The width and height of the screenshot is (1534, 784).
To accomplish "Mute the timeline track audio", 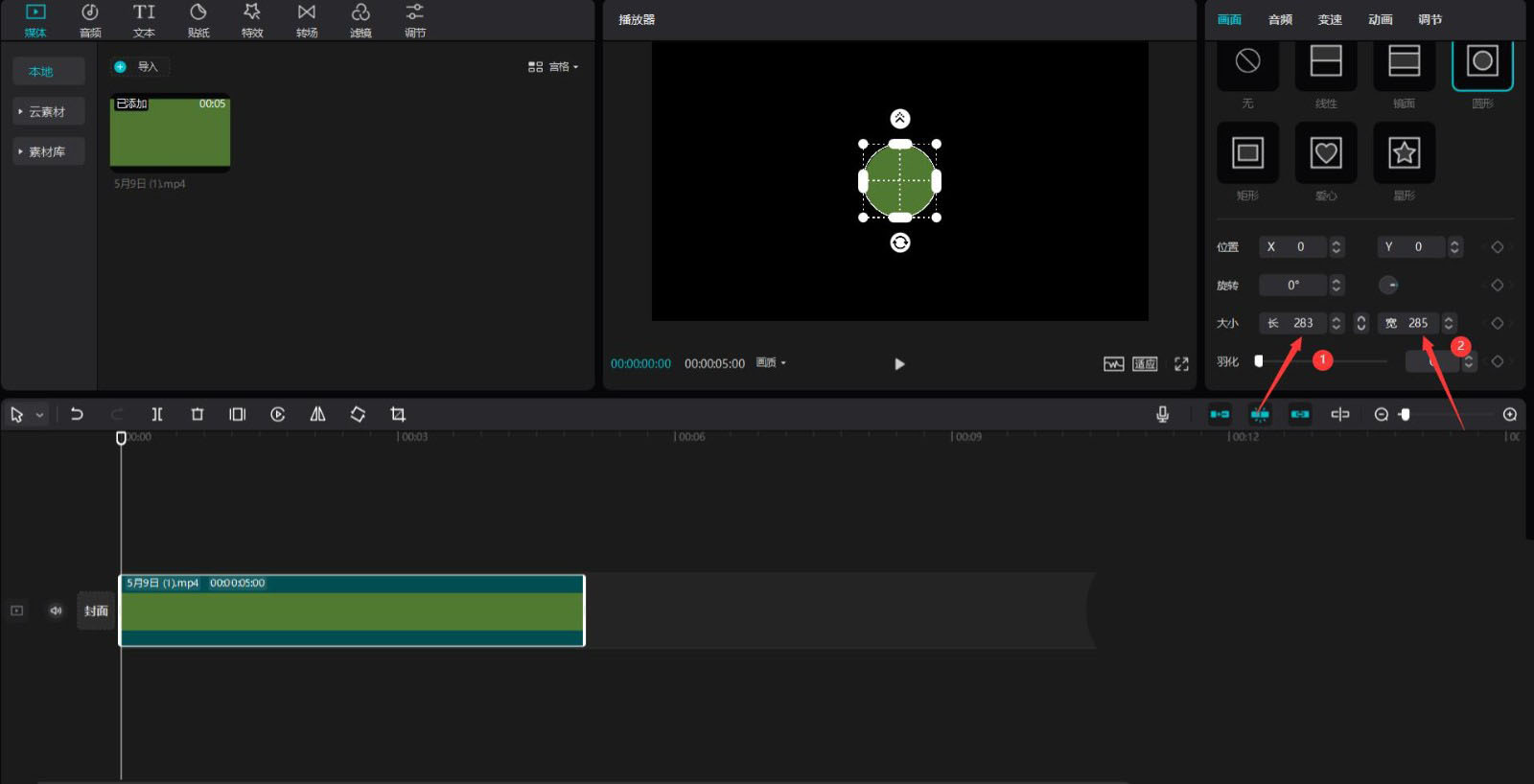I will (56, 611).
